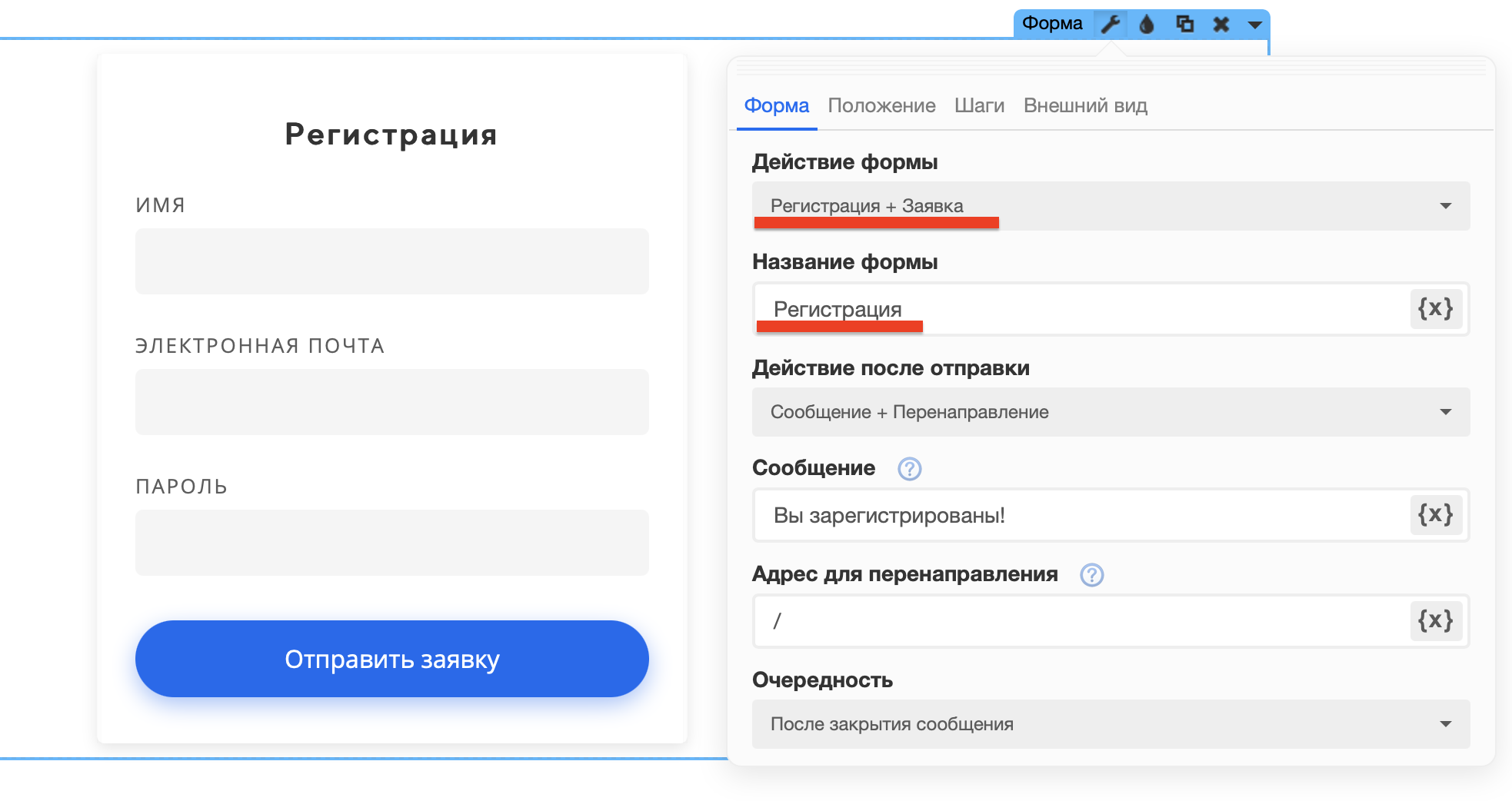Open the Действие формы dropdown

(x=1111, y=206)
